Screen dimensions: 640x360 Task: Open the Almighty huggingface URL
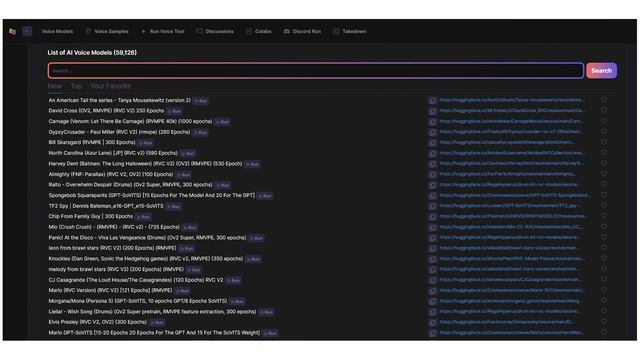507,174
